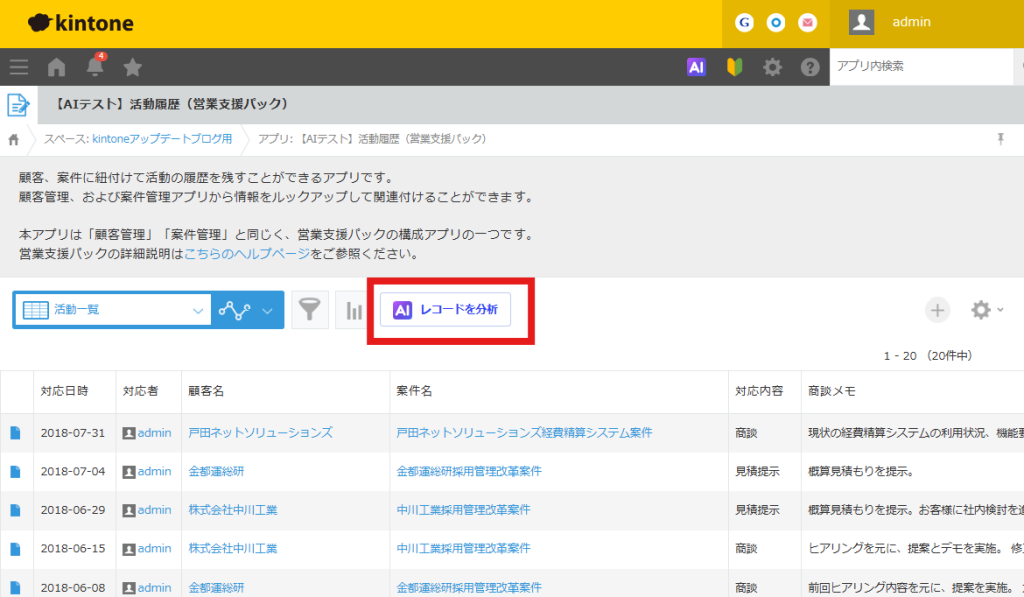Open the filter funnel icon
The width and height of the screenshot is (1024, 597).
click(310, 310)
